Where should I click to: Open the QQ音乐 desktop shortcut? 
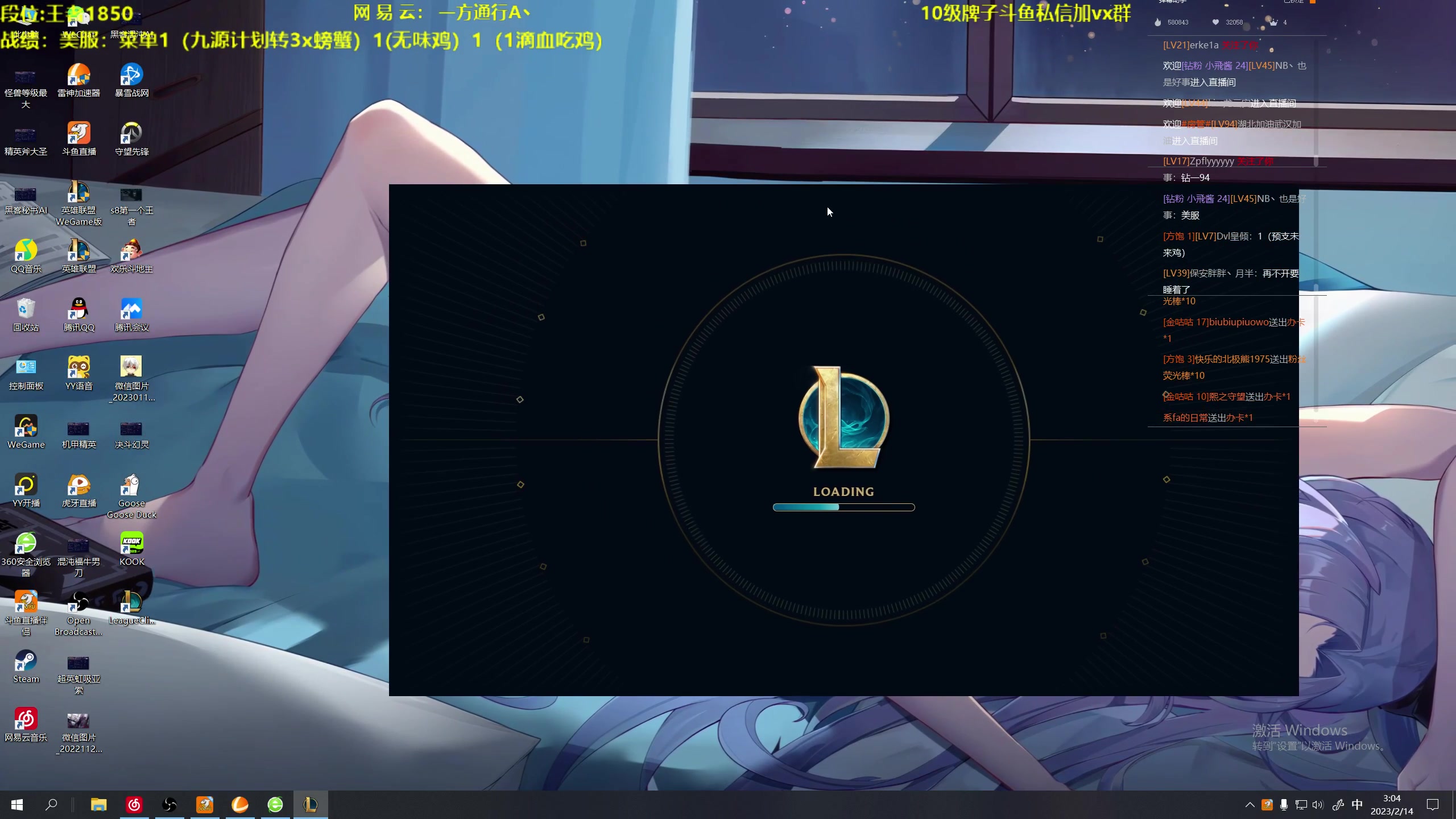click(x=26, y=256)
